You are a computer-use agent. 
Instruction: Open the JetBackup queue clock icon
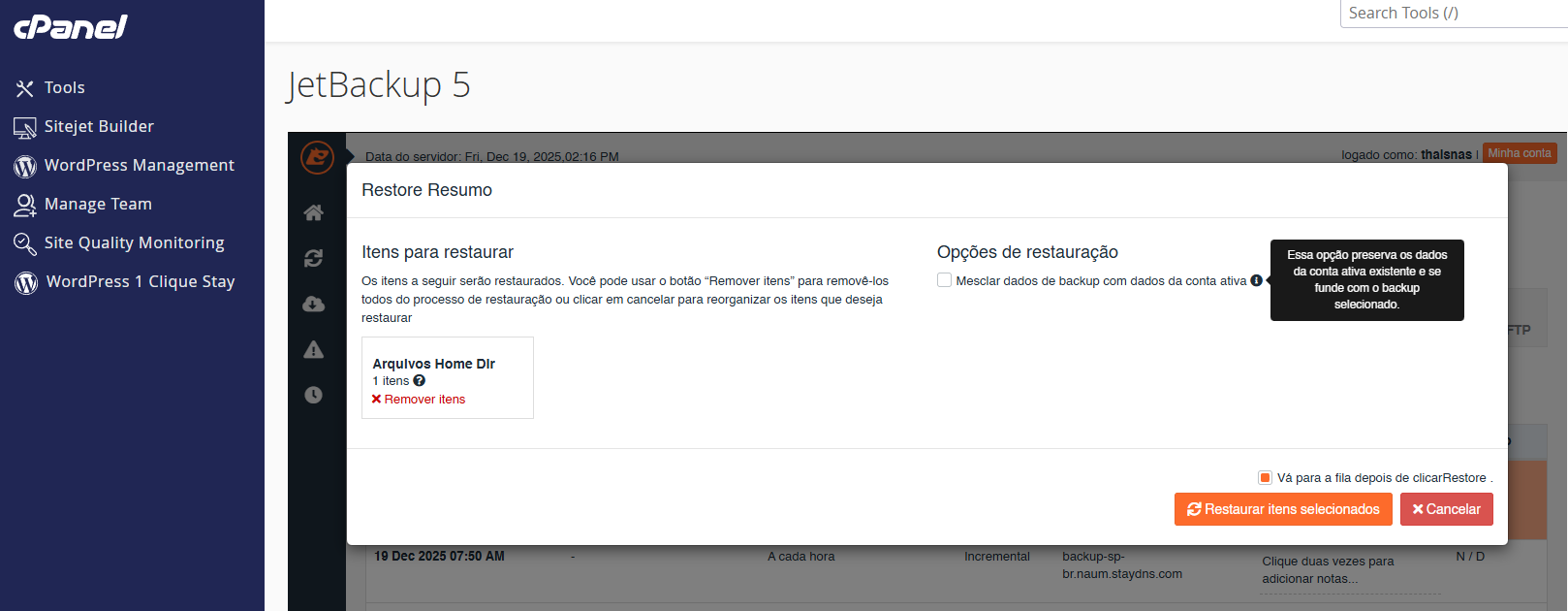pyautogui.click(x=313, y=395)
